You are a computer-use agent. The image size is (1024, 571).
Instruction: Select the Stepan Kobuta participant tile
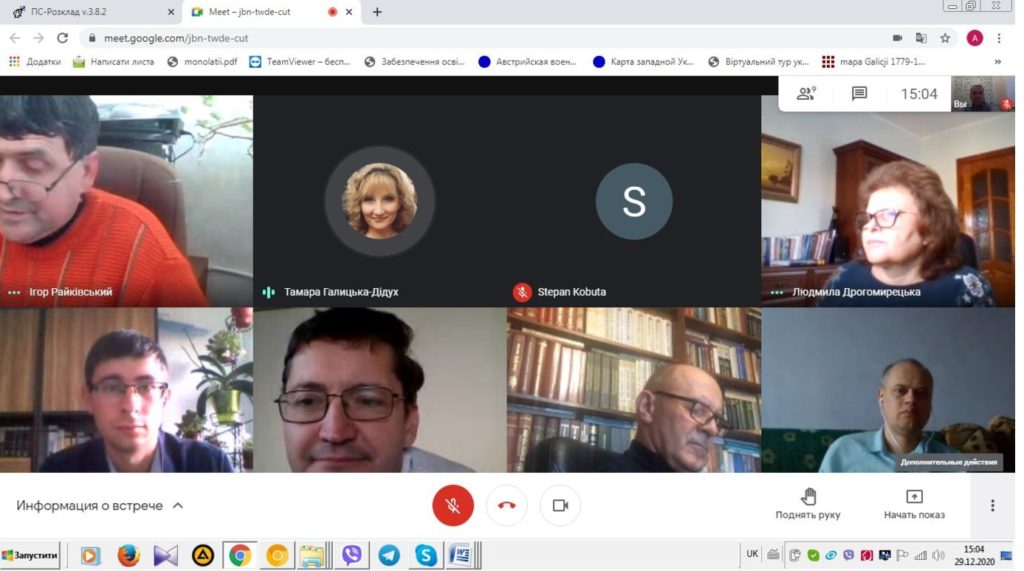point(634,201)
